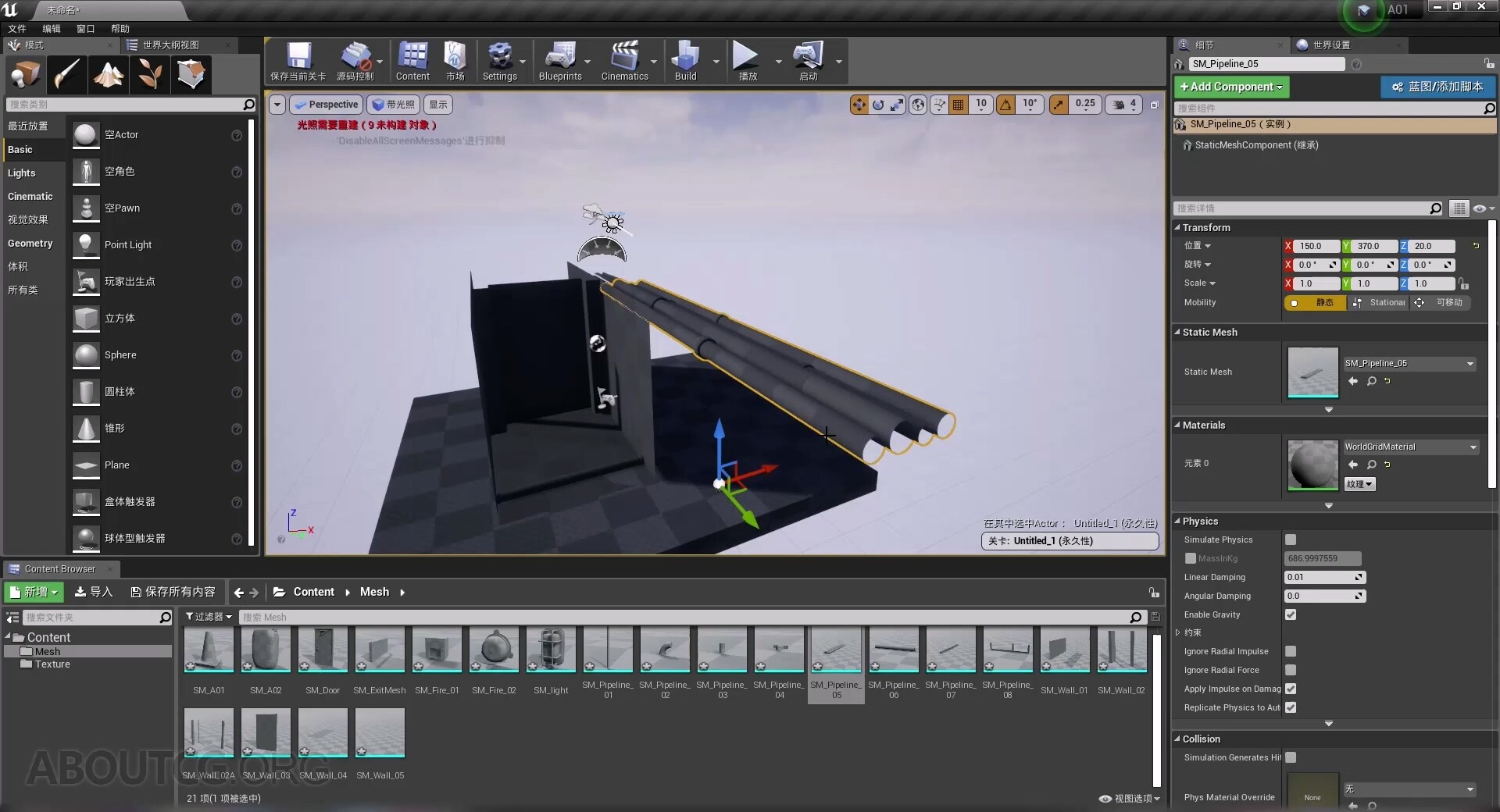Toggle the Ignore Radial Impulse checkbox

(1290, 651)
